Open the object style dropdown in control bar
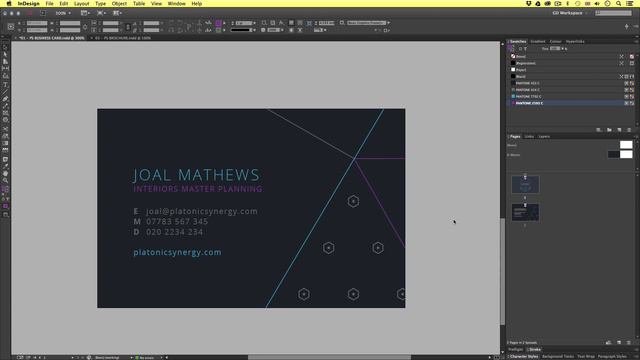640x360 pixels. pos(388,23)
